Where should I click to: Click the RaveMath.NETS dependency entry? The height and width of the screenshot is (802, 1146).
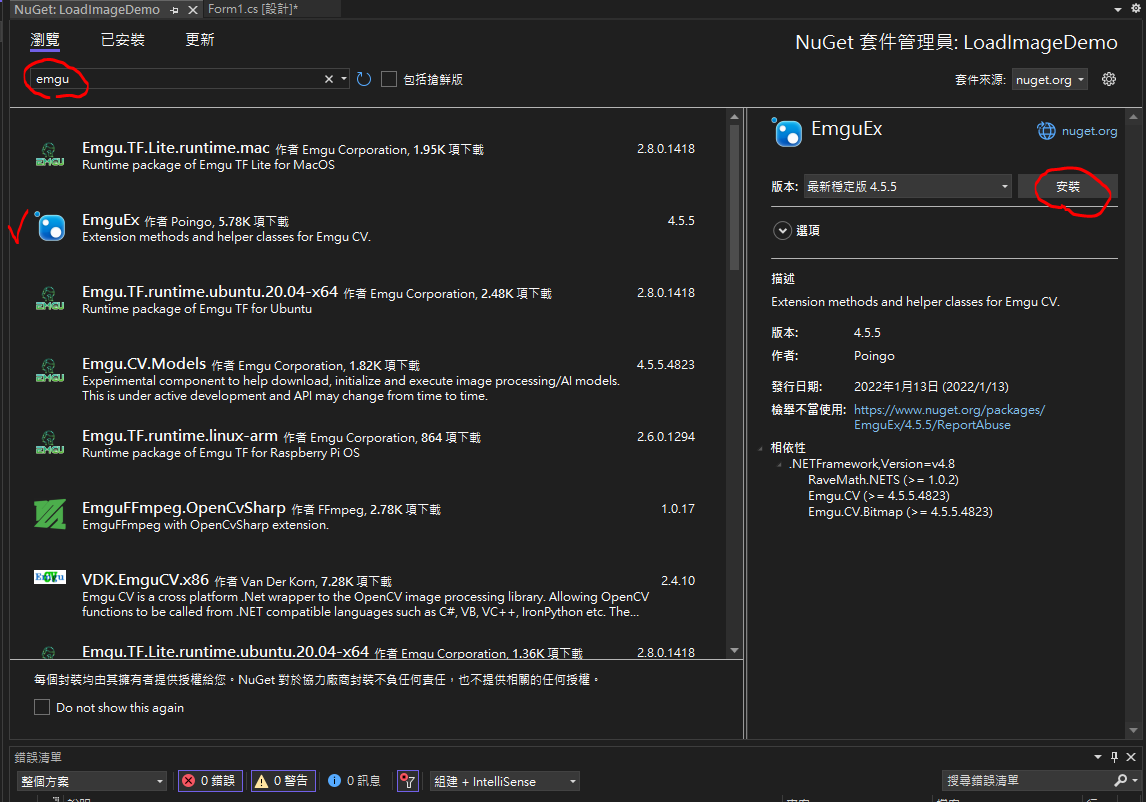(x=883, y=480)
